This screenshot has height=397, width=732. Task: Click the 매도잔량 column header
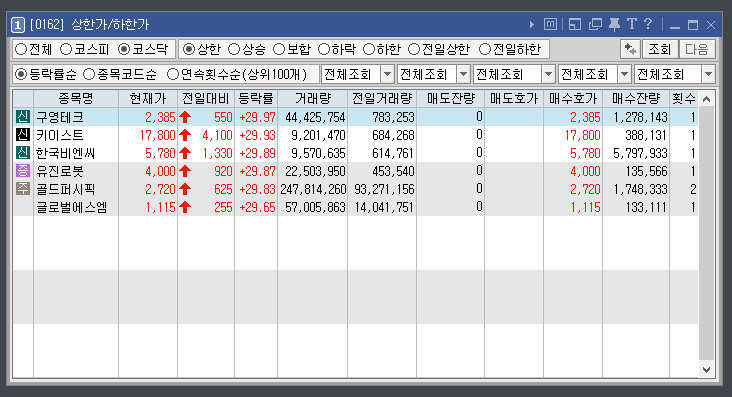point(450,99)
